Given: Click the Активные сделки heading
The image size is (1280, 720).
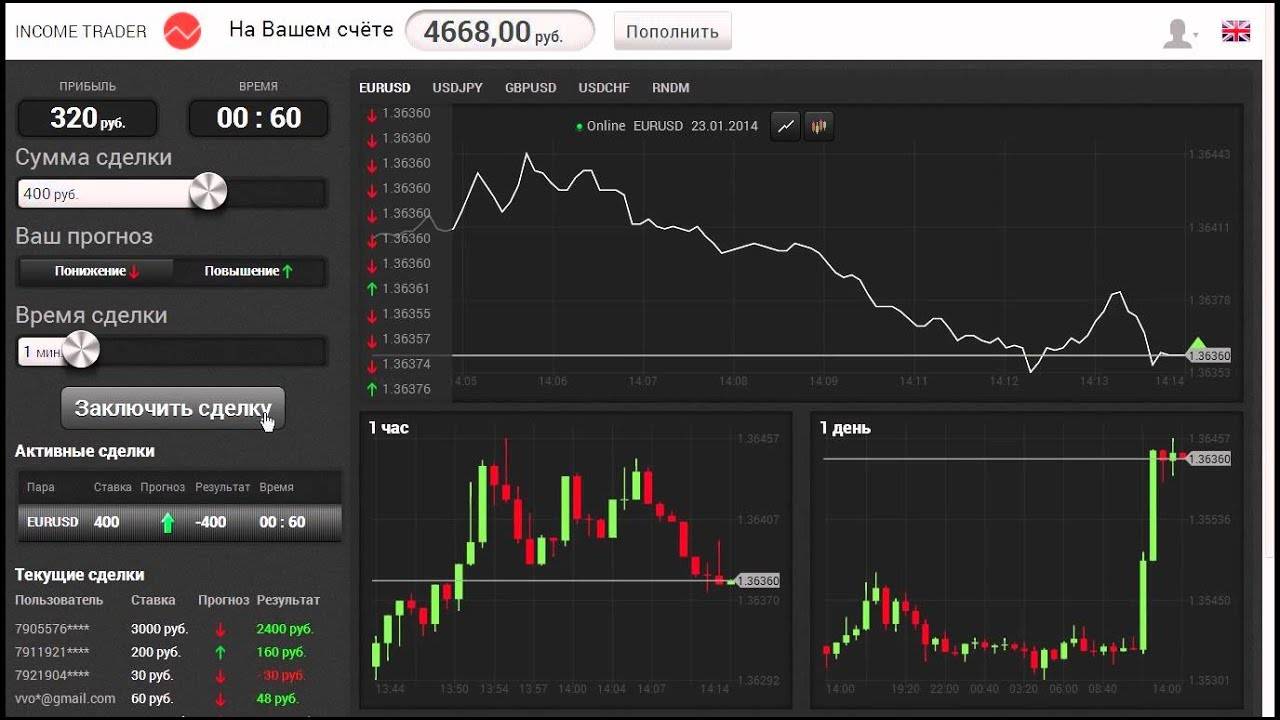Looking at the screenshot, I should point(85,451).
